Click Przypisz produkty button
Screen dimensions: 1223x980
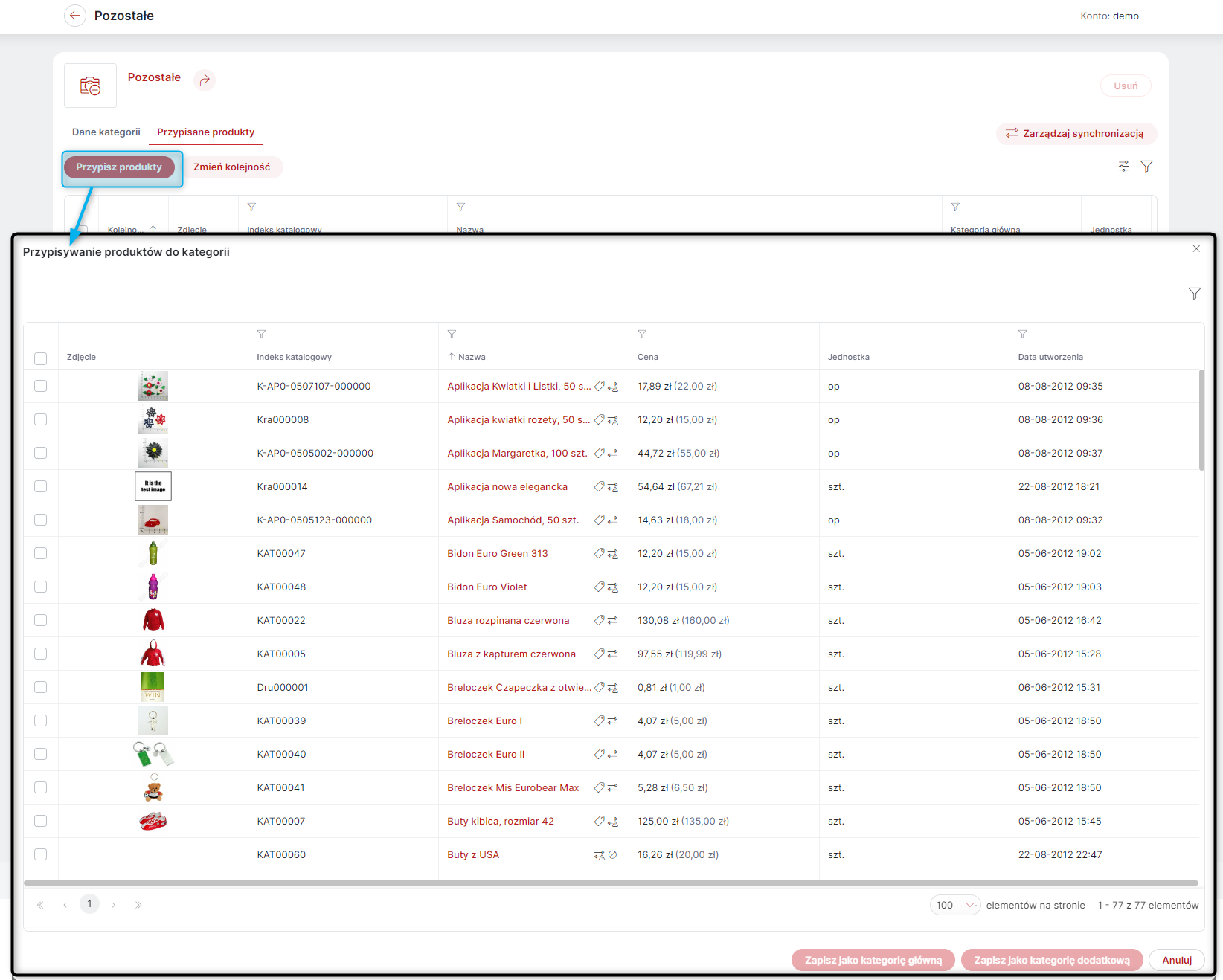119,167
